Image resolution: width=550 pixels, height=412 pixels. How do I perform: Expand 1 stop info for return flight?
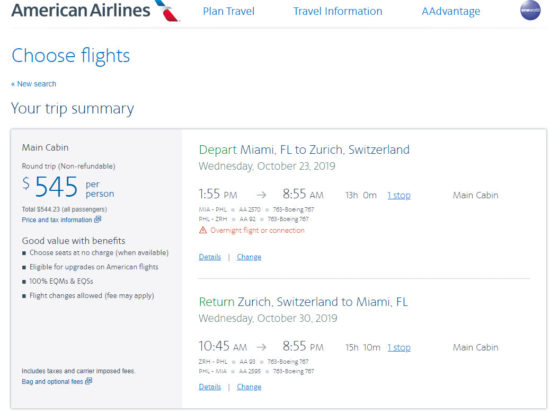click(399, 347)
